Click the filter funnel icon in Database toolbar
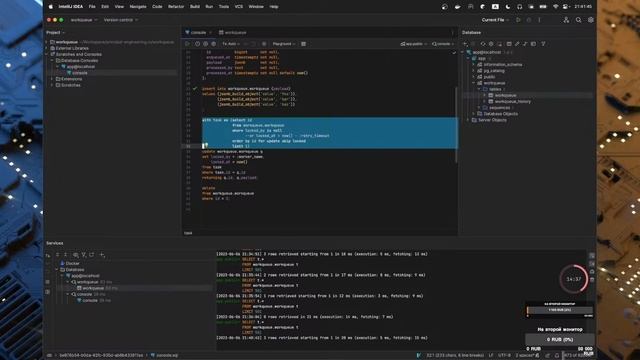Image resolution: width=640 pixels, height=360 pixels. pos(543,44)
